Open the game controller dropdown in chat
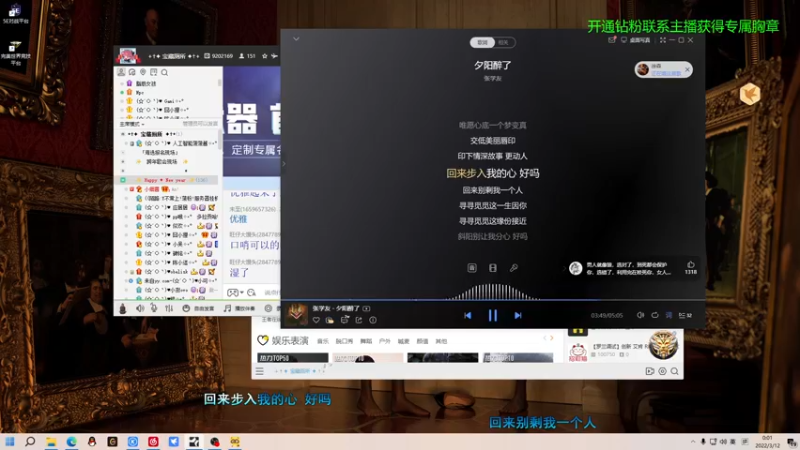 pyautogui.click(x=235, y=292)
